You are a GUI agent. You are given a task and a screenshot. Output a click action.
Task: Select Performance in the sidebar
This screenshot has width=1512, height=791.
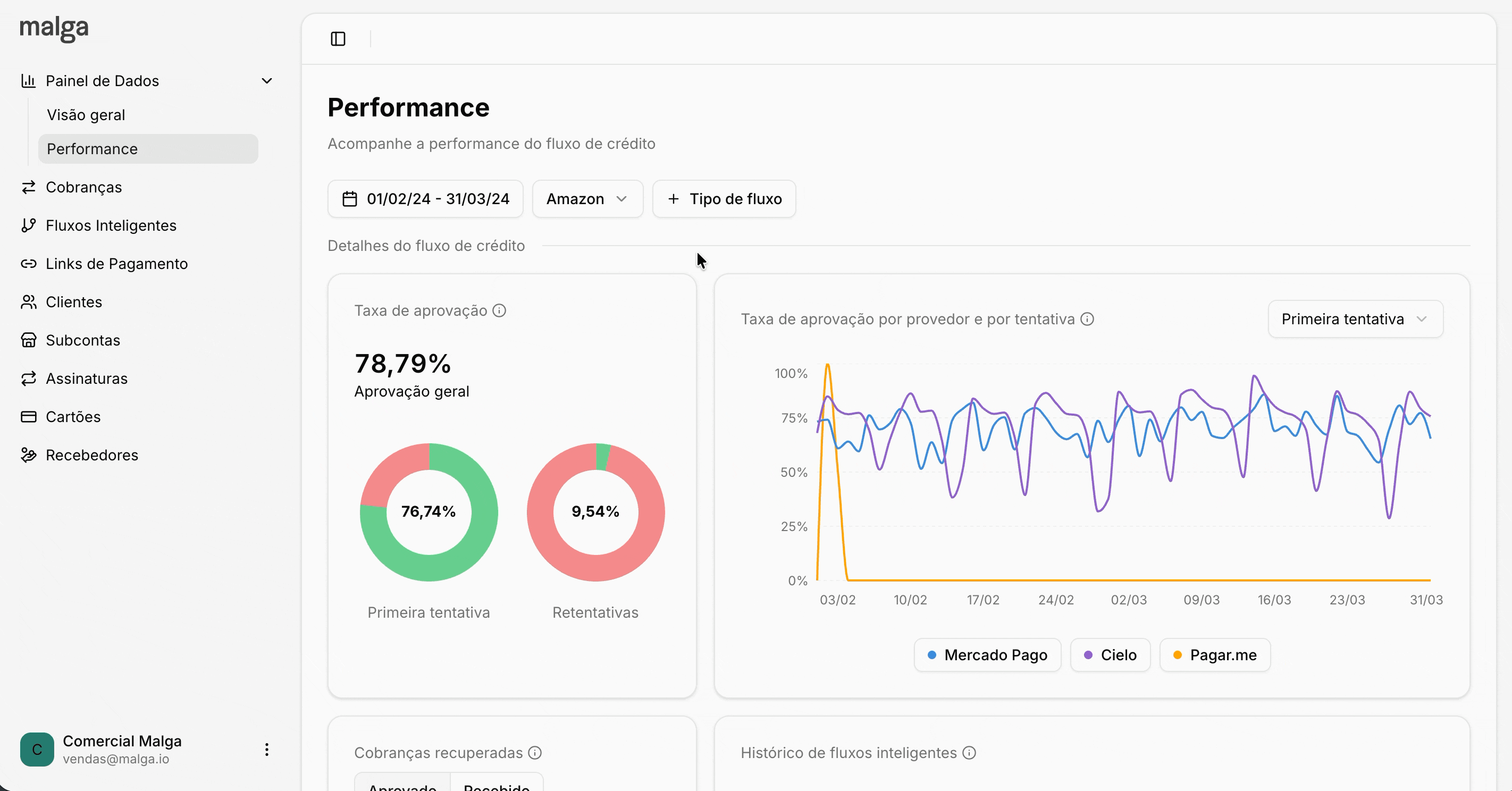[x=148, y=149]
